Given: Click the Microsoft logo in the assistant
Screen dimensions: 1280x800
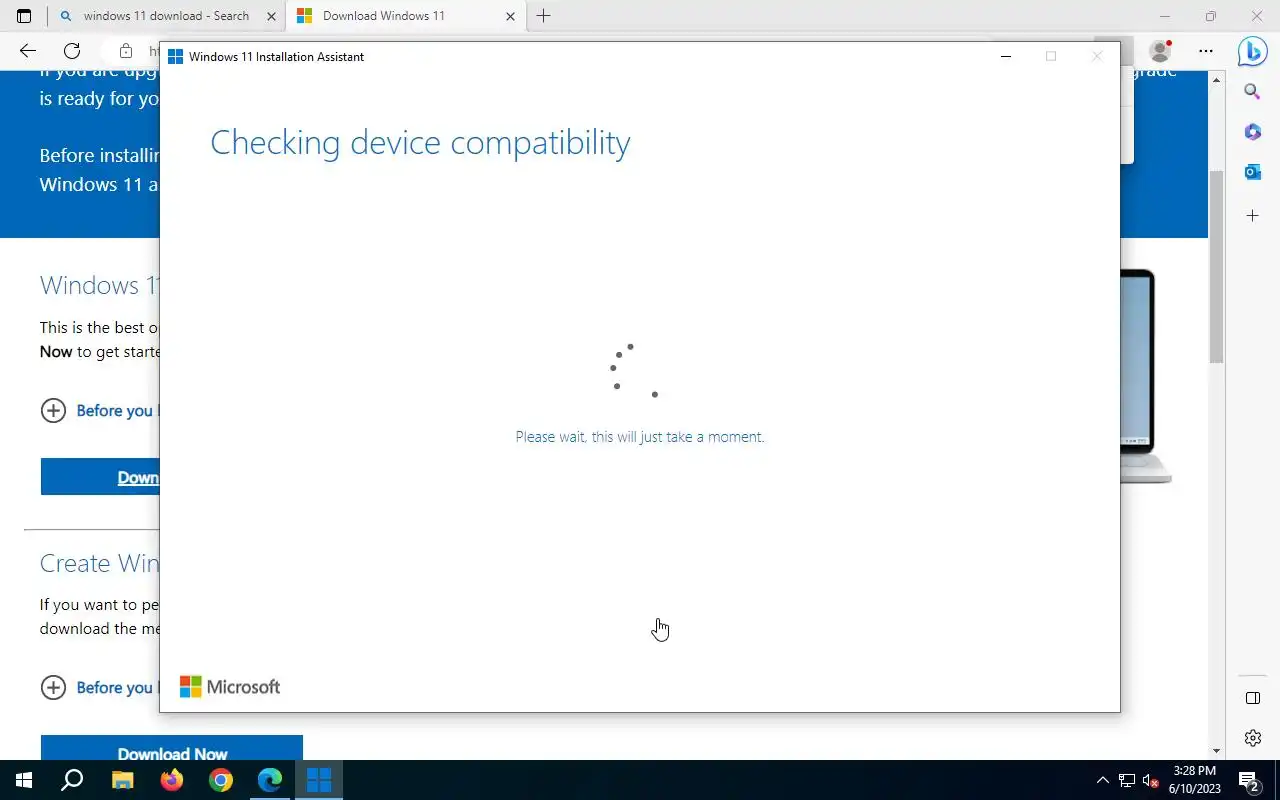Looking at the screenshot, I should tap(230, 687).
